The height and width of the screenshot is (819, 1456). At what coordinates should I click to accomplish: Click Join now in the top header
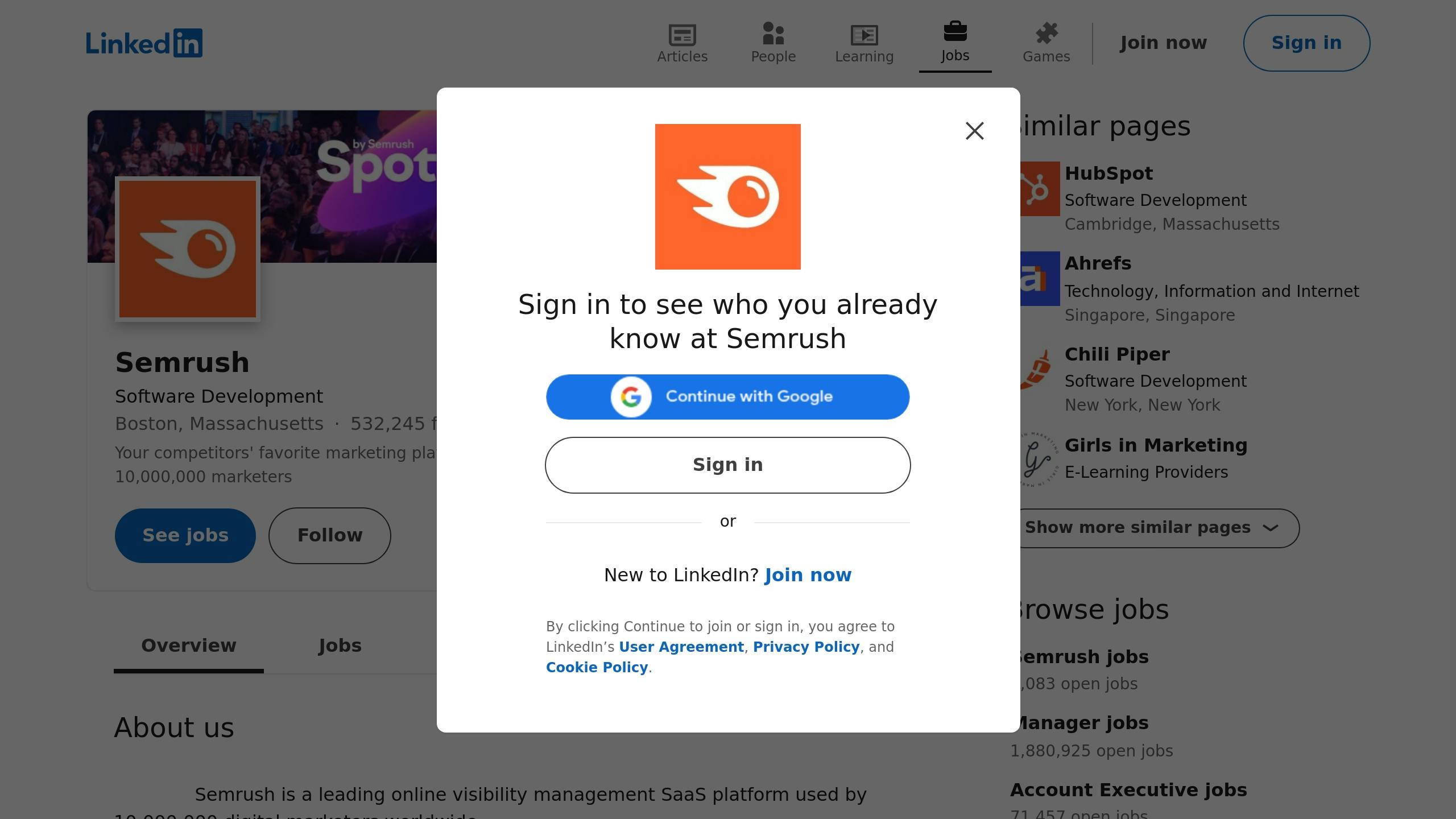click(x=1163, y=43)
